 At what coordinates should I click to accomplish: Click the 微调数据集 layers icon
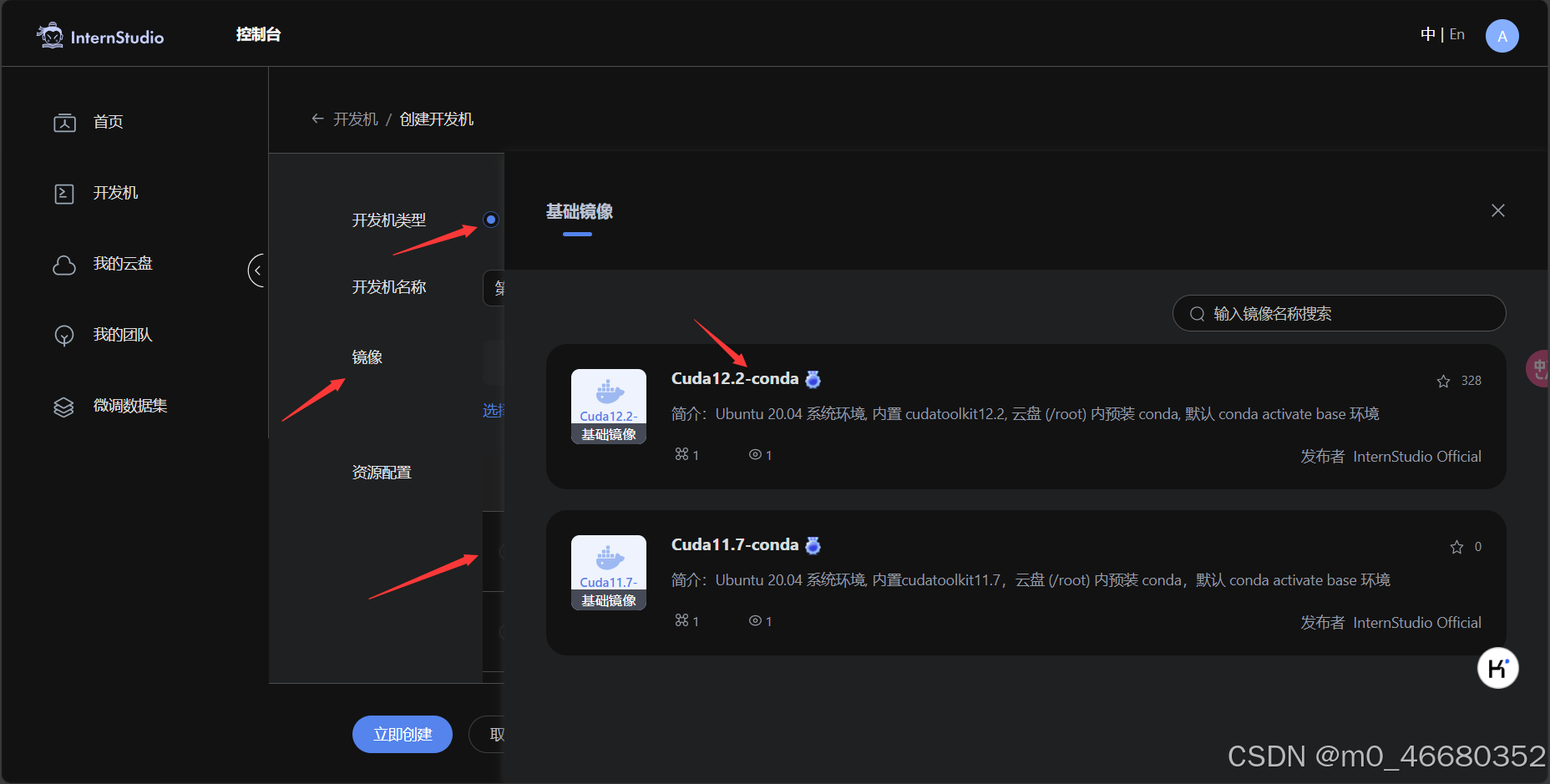tap(64, 407)
